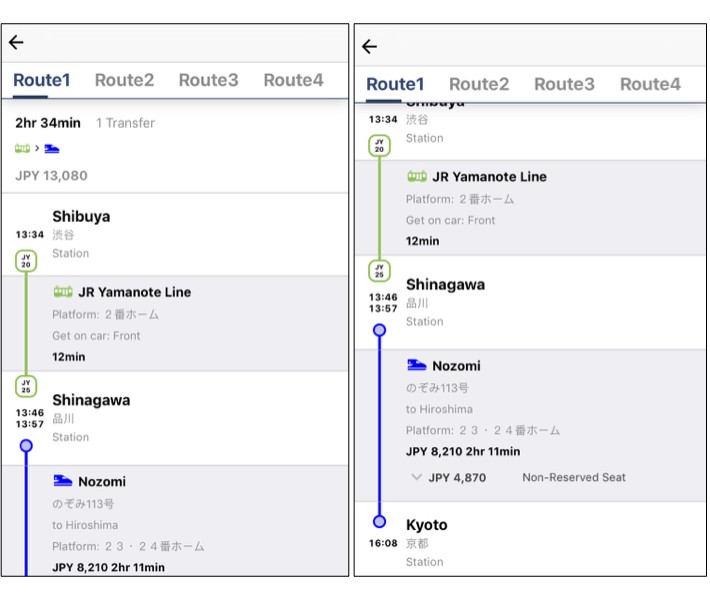This screenshot has height=600, width=710.
Task: Select Route1 tab on left screen
Action: click(42, 80)
